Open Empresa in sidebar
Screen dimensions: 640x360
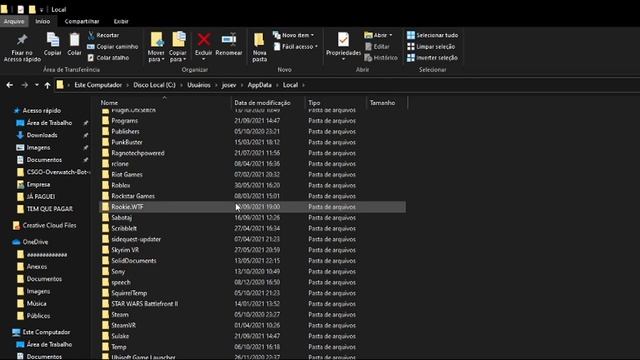point(38,184)
